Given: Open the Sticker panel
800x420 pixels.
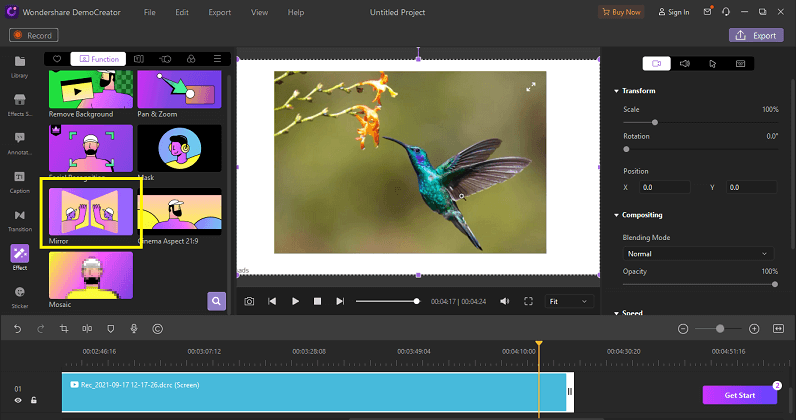Looking at the screenshot, I should click(x=19, y=297).
